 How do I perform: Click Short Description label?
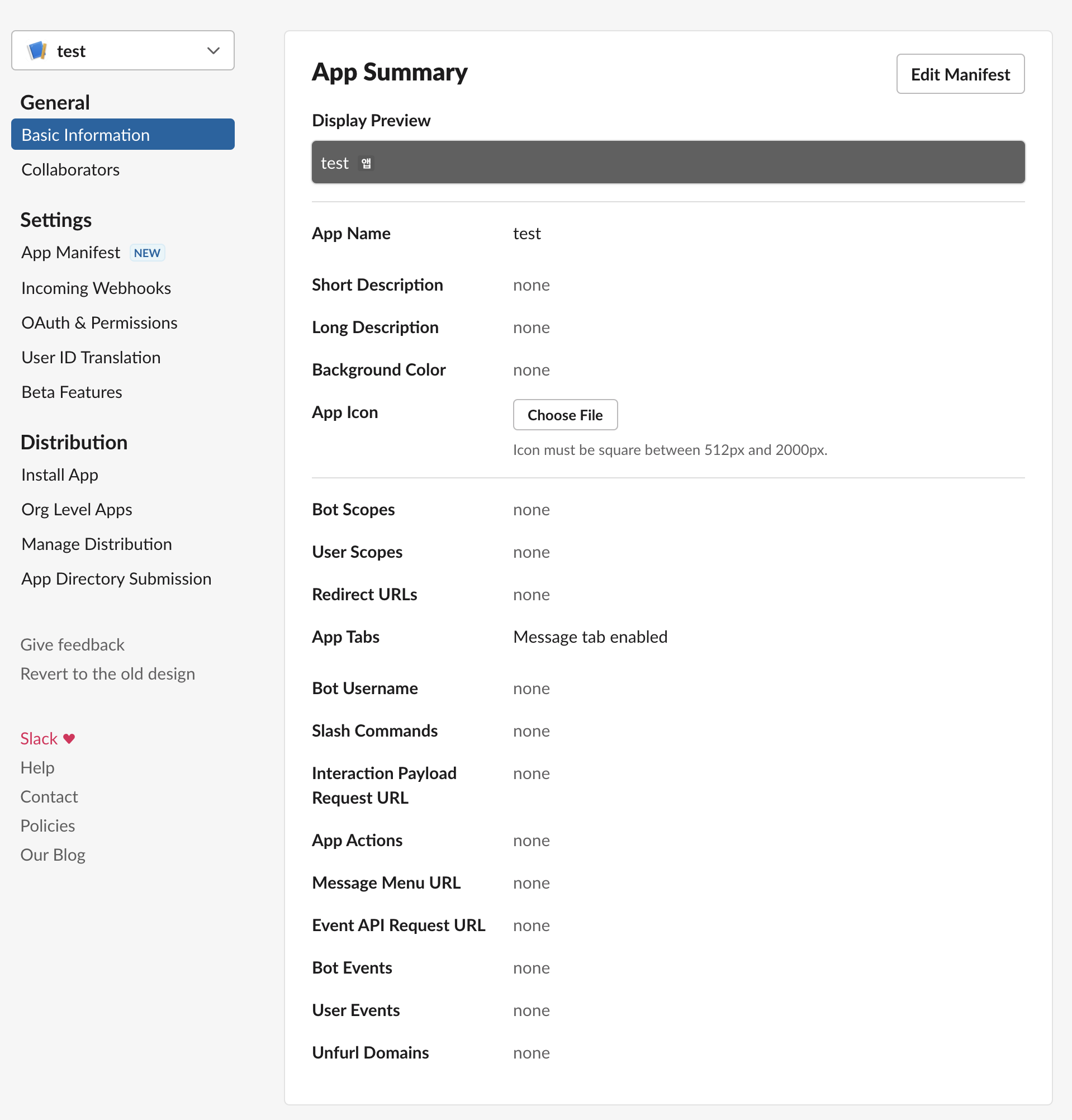377,285
